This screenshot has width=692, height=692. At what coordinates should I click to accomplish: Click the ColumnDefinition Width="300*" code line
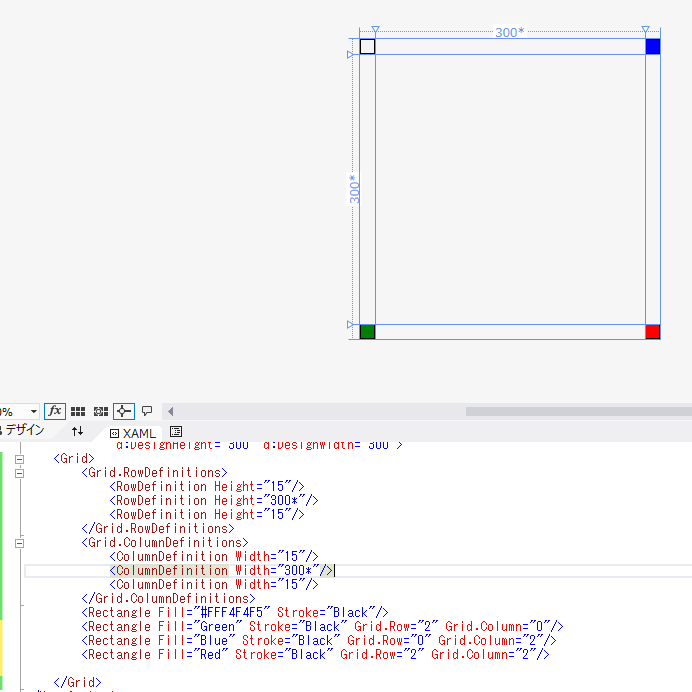pyautogui.click(x=221, y=571)
